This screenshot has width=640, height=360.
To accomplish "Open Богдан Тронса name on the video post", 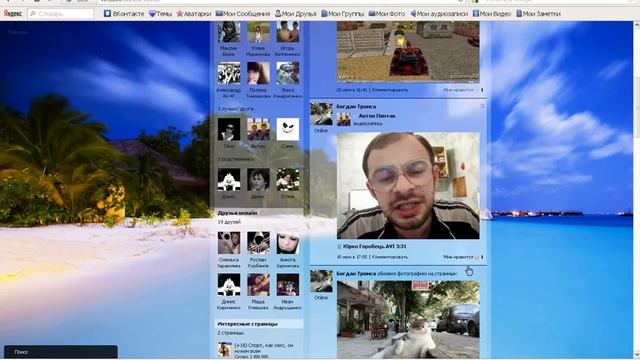I will (x=356, y=107).
